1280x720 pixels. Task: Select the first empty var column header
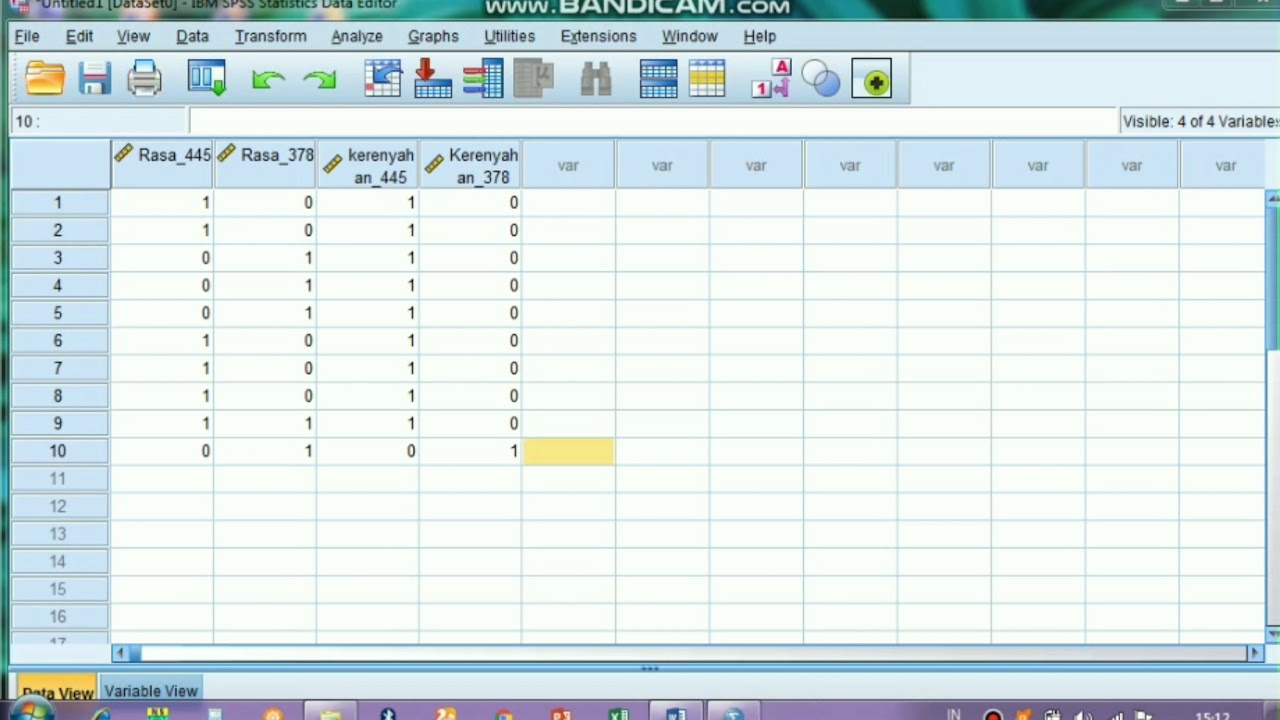tap(568, 165)
